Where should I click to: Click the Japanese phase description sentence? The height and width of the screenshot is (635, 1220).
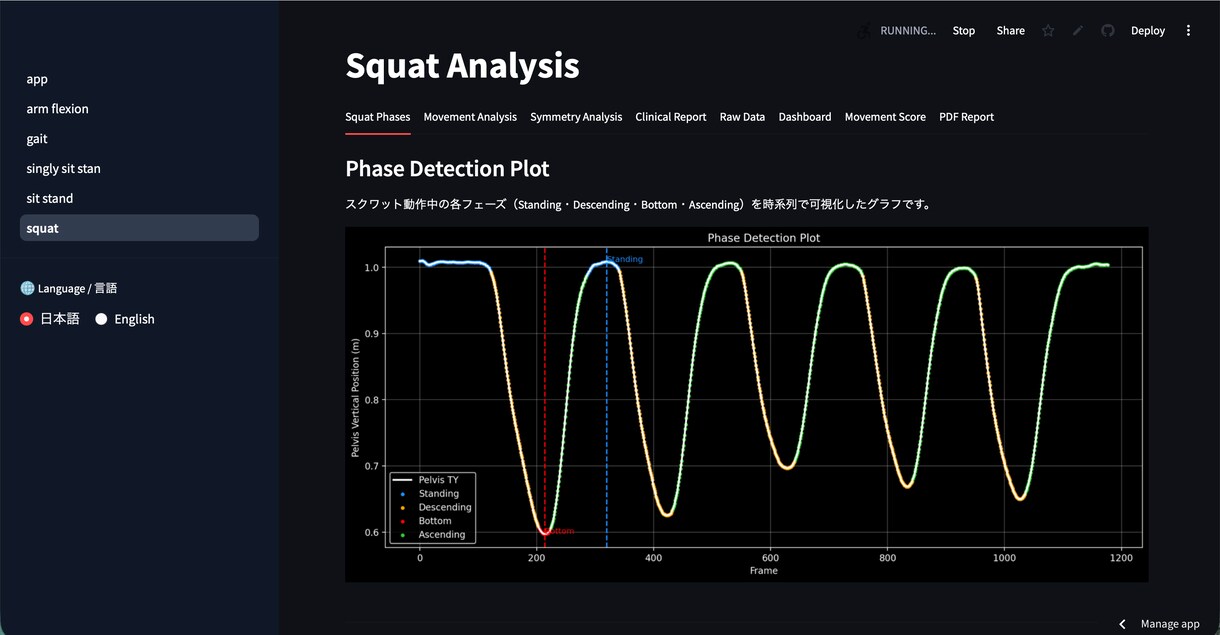(638, 204)
